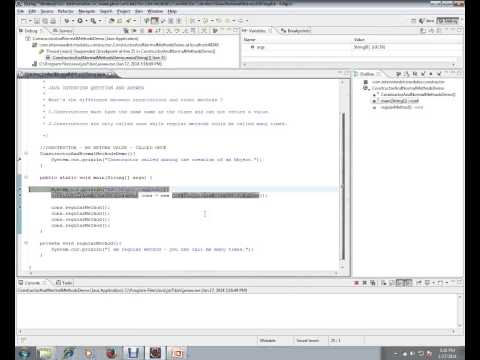
Task: Click the Name column header in Variables
Action: pos(249,40)
